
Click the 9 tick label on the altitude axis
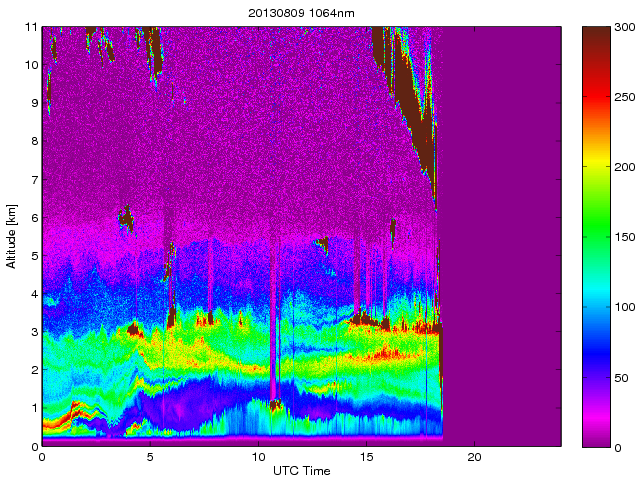(33, 103)
